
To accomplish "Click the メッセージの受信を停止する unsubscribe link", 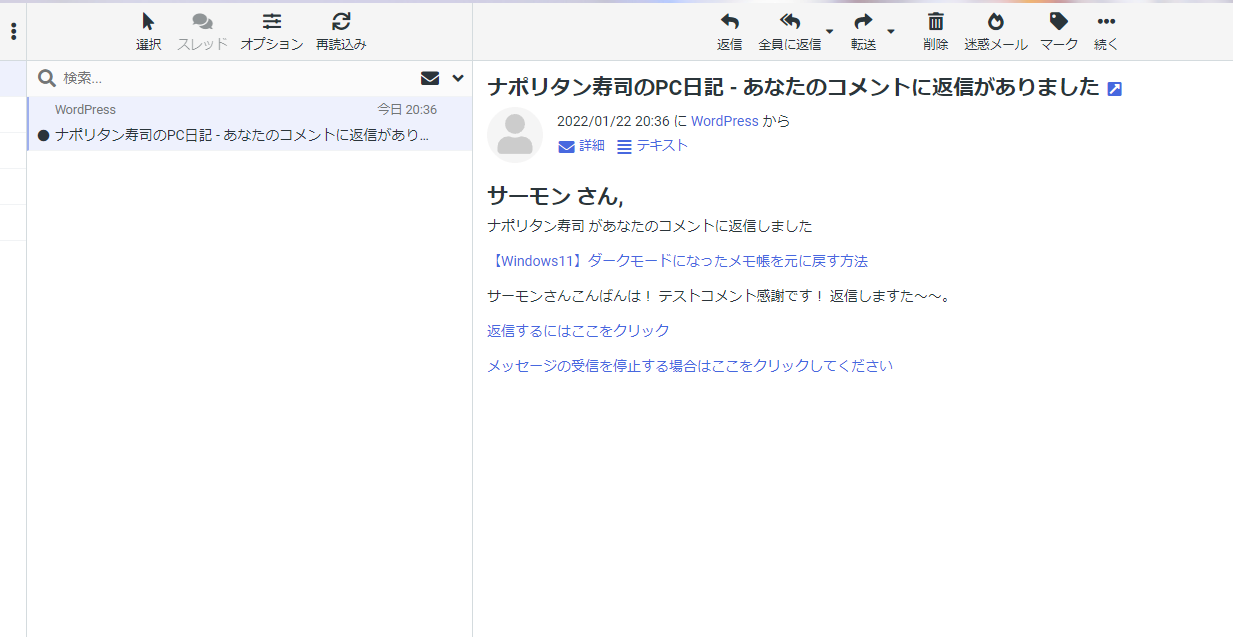I will (x=690, y=366).
